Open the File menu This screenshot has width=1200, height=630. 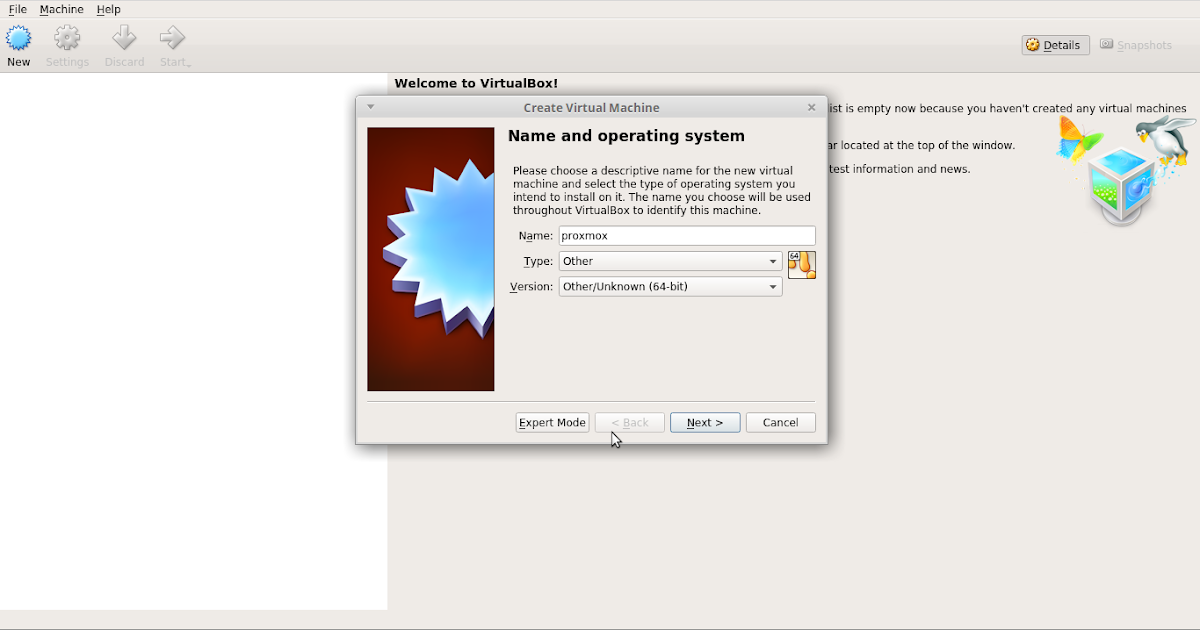18,9
